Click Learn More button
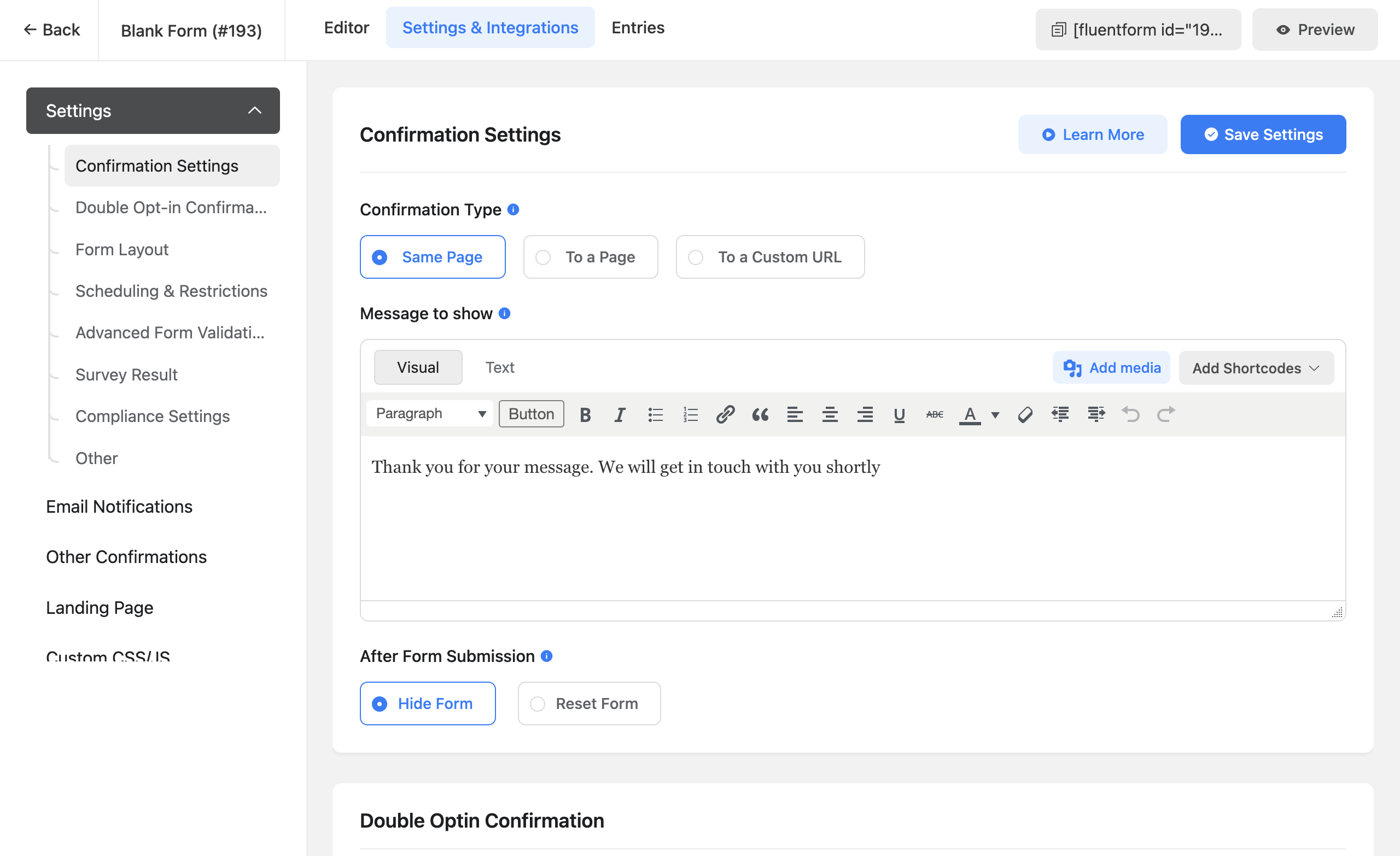The height and width of the screenshot is (856, 1400). click(x=1092, y=134)
